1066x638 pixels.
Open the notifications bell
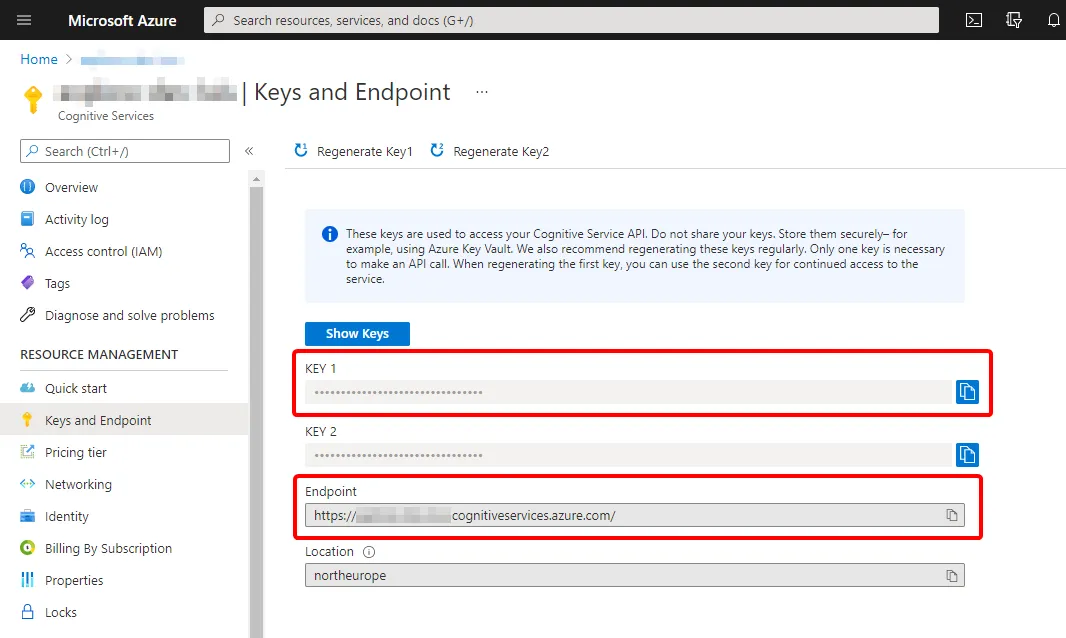coord(1053,20)
